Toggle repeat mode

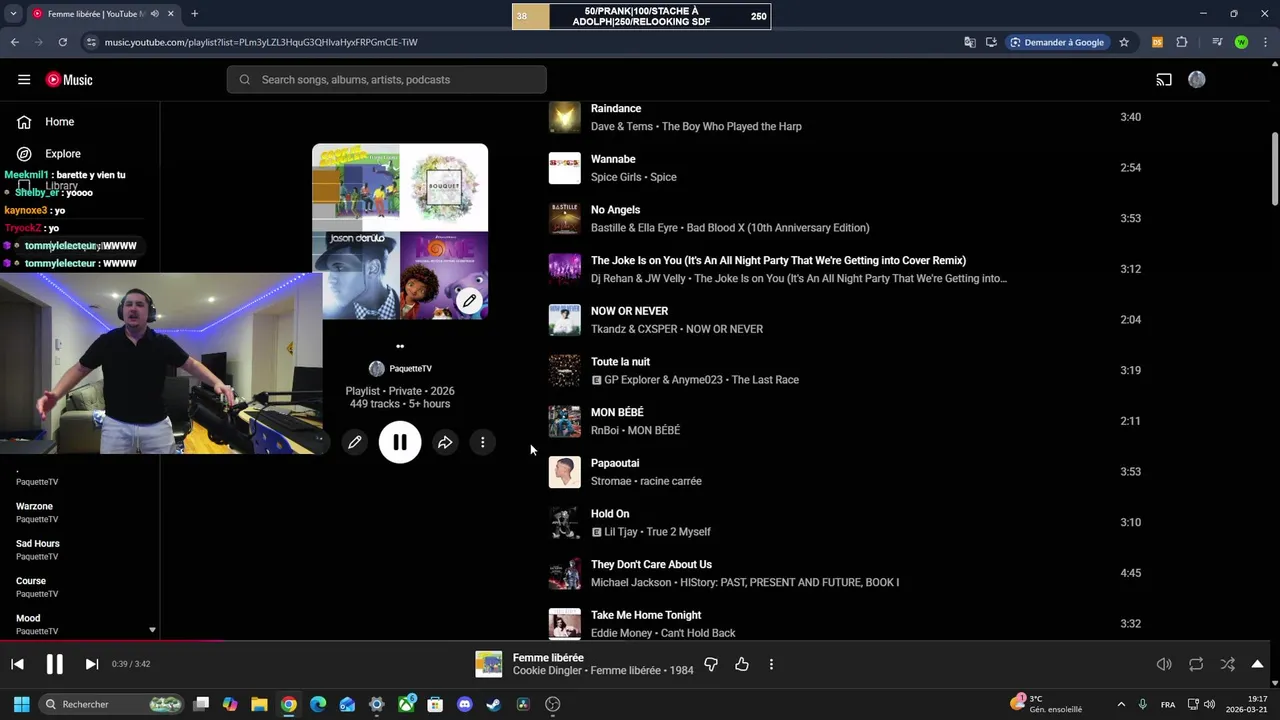point(1196,664)
